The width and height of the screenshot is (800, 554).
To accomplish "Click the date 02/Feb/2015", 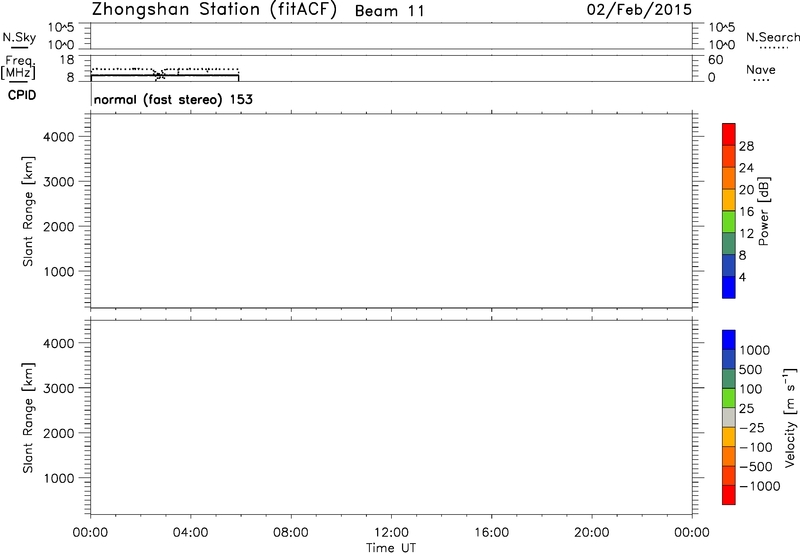I will coord(639,10).
